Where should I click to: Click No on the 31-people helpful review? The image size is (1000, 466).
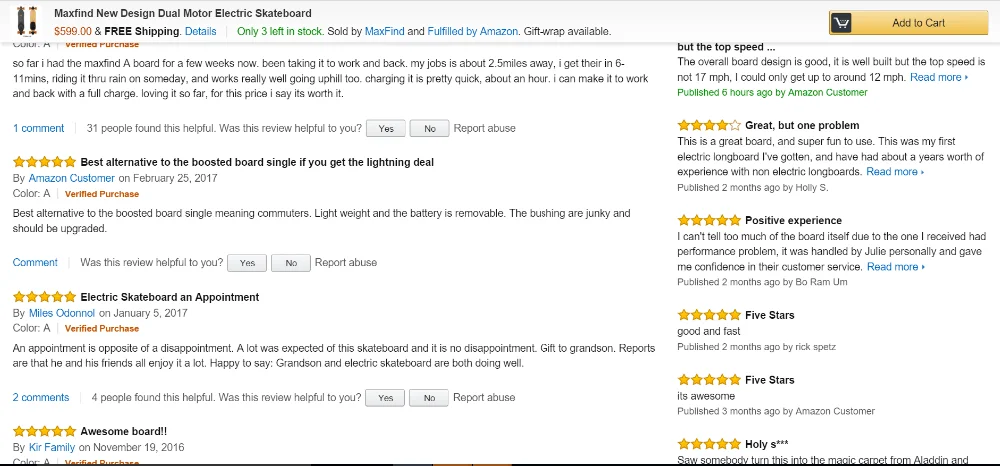429,129
